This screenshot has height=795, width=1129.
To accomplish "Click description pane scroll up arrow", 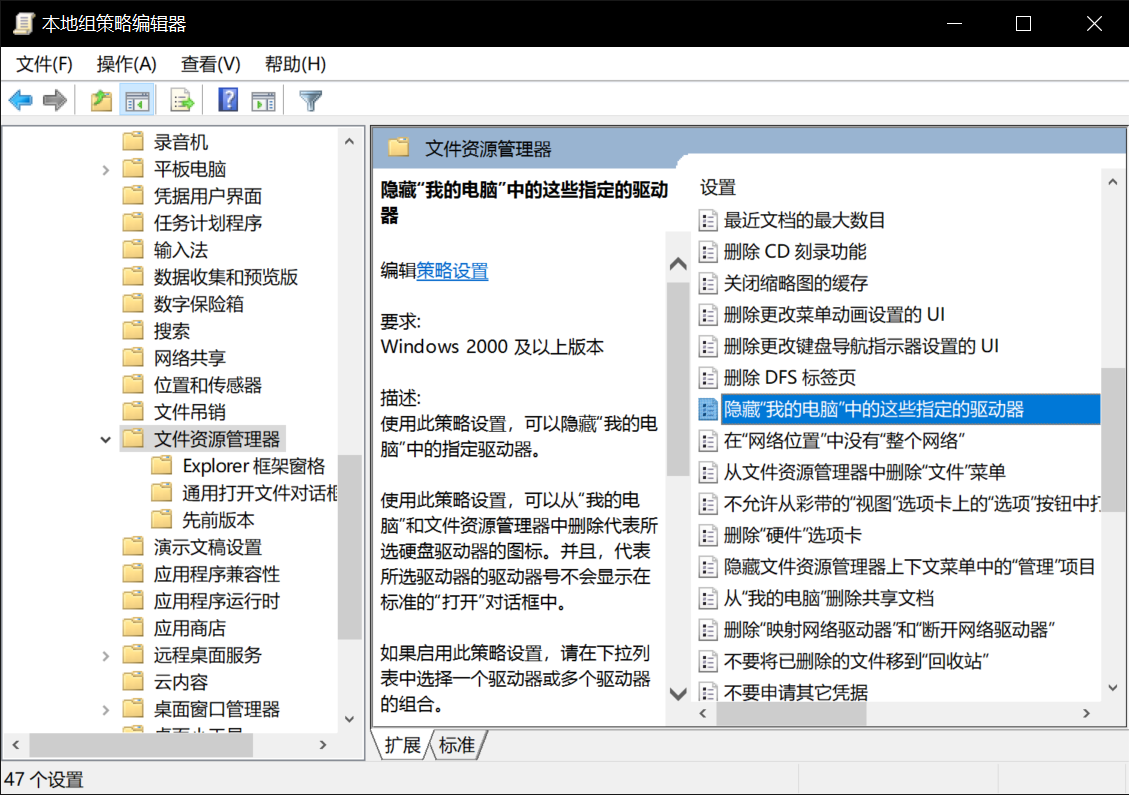I will (678, 264).
